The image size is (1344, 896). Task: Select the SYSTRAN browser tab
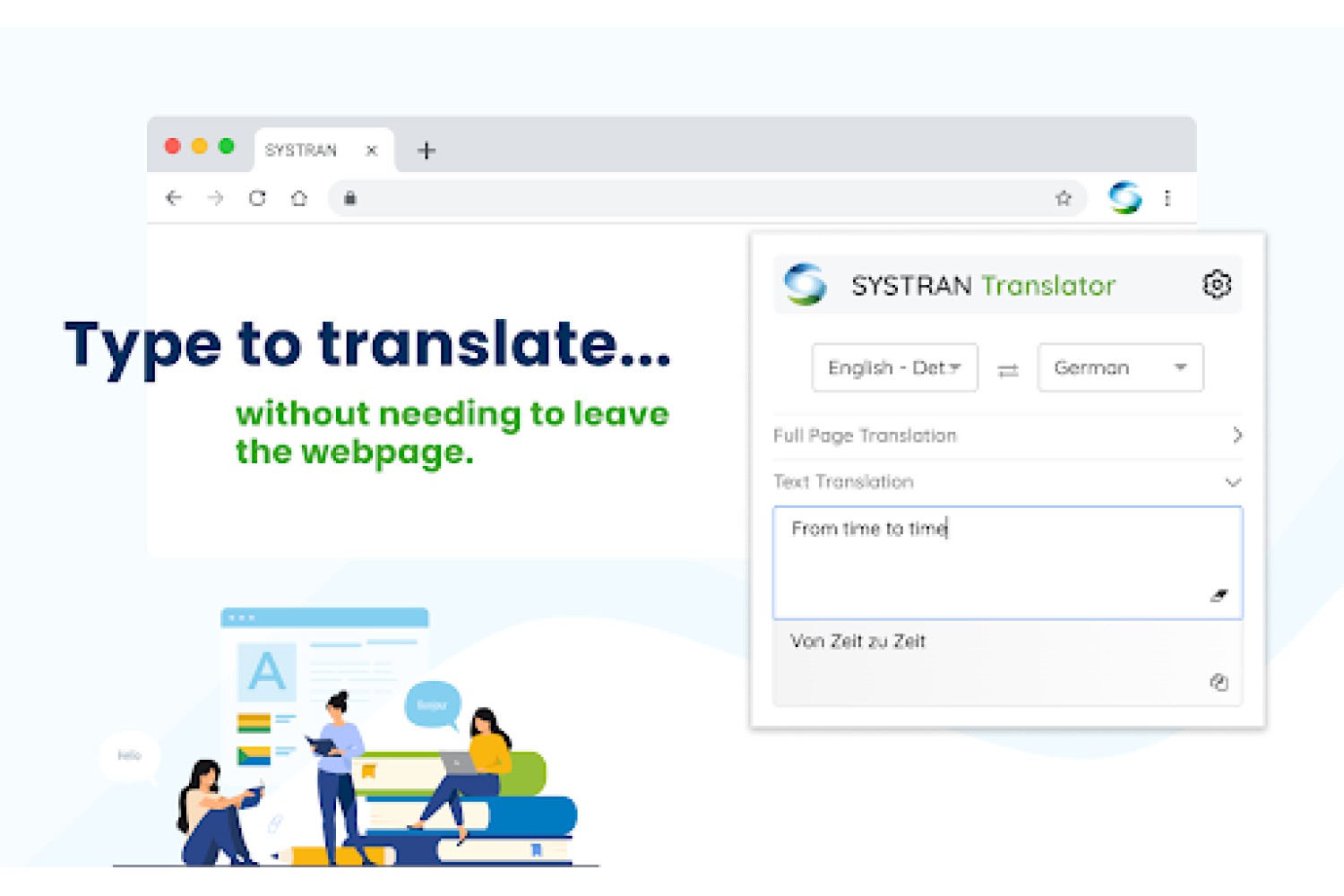[323, 150]
